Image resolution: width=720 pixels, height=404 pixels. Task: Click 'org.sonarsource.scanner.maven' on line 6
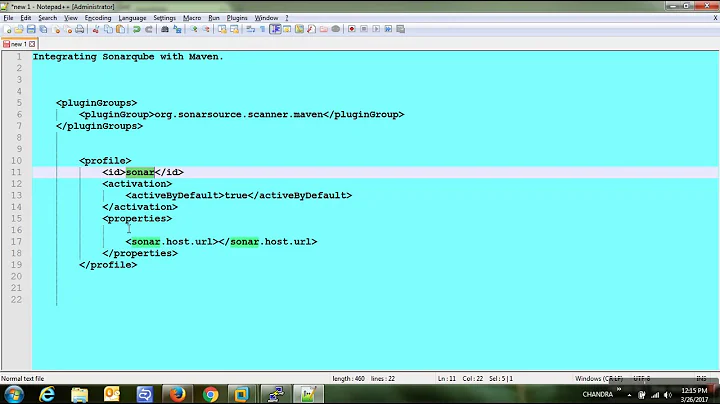[239, 114]
